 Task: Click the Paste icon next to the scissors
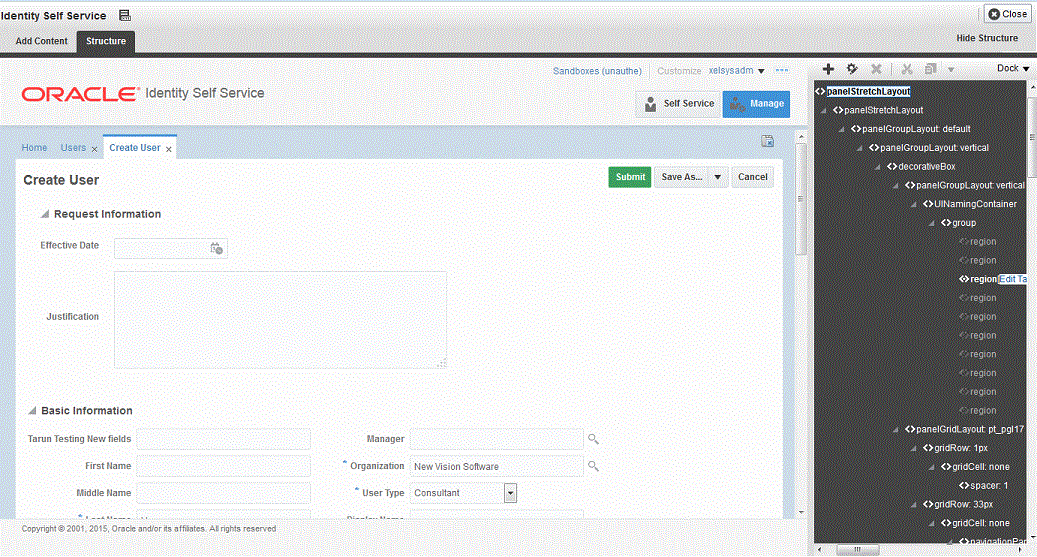(931, 69)
